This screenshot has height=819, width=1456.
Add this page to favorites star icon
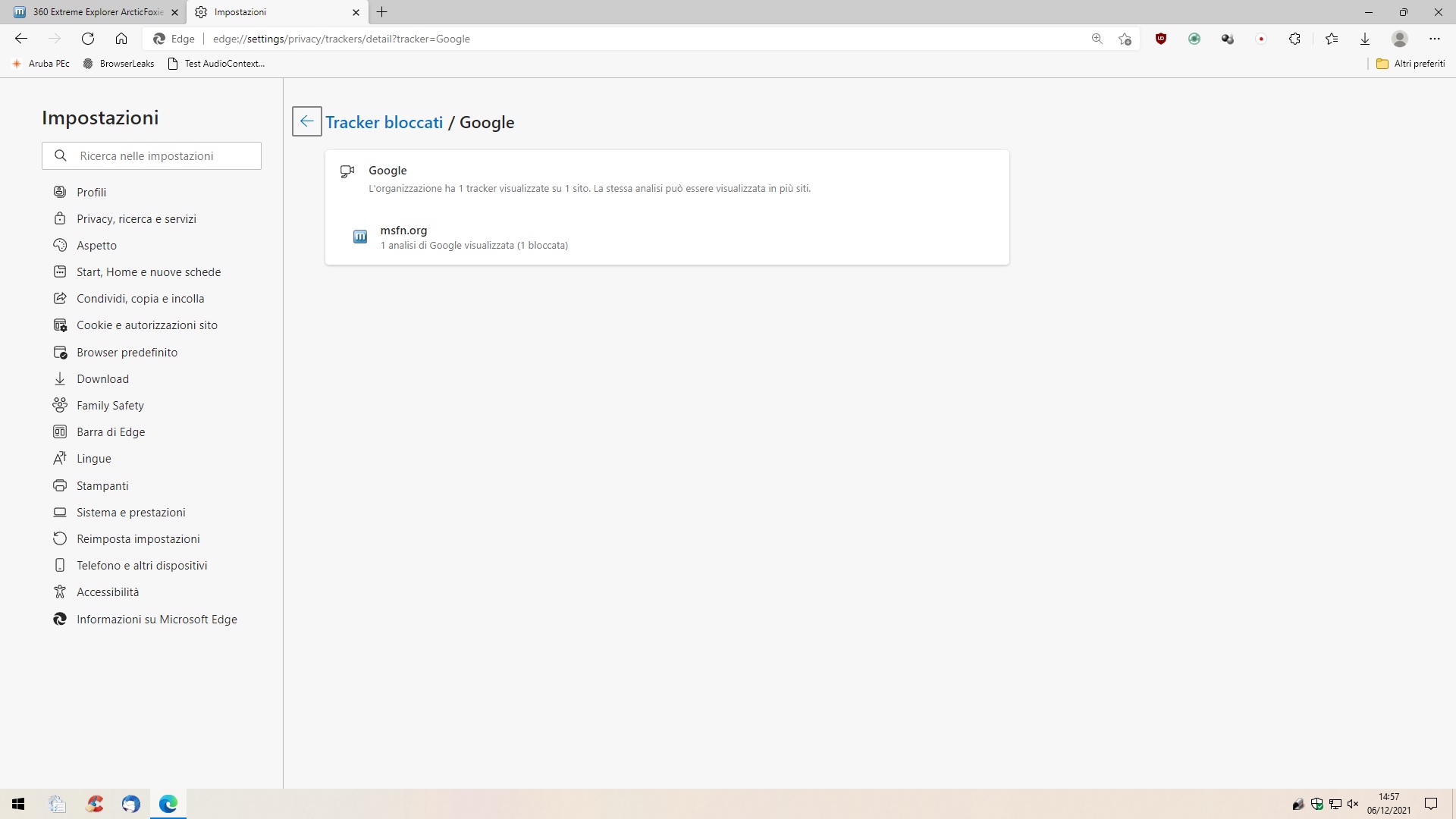coord(1125,39)
